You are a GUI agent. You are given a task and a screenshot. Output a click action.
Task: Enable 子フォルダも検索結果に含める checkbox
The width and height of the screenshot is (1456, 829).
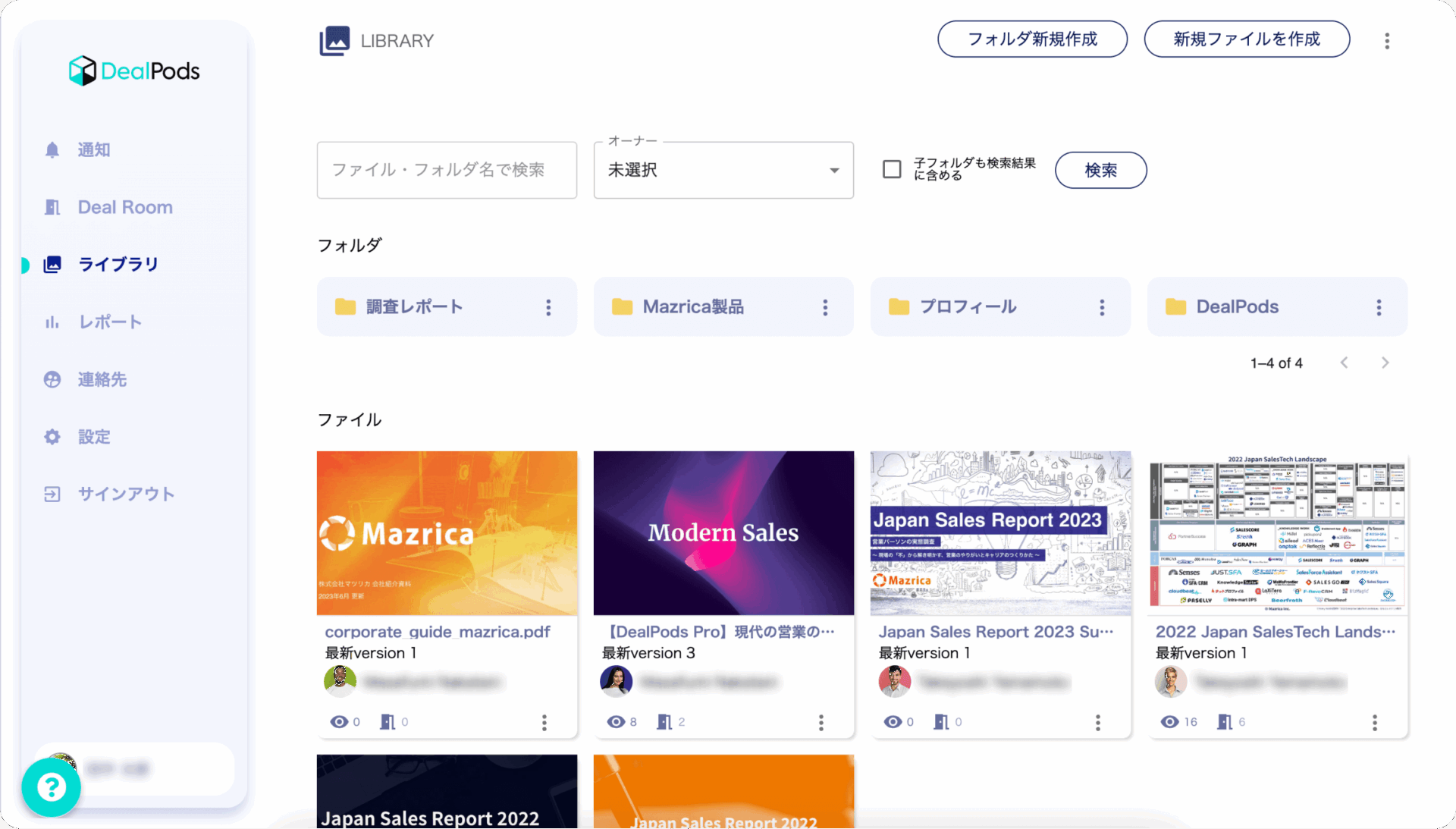[892, 169]
